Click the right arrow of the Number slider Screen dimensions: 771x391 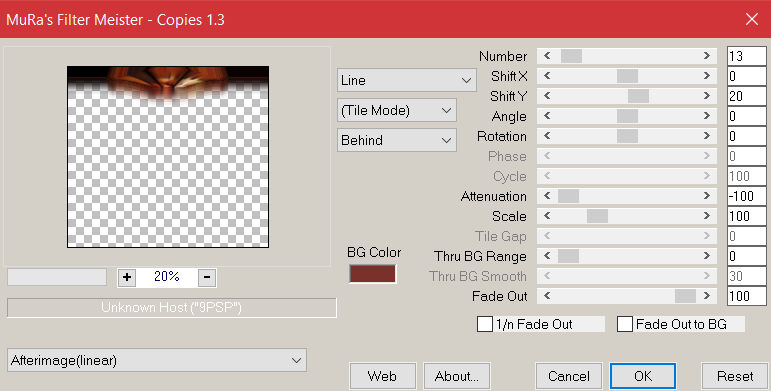(x=707, y=56)
